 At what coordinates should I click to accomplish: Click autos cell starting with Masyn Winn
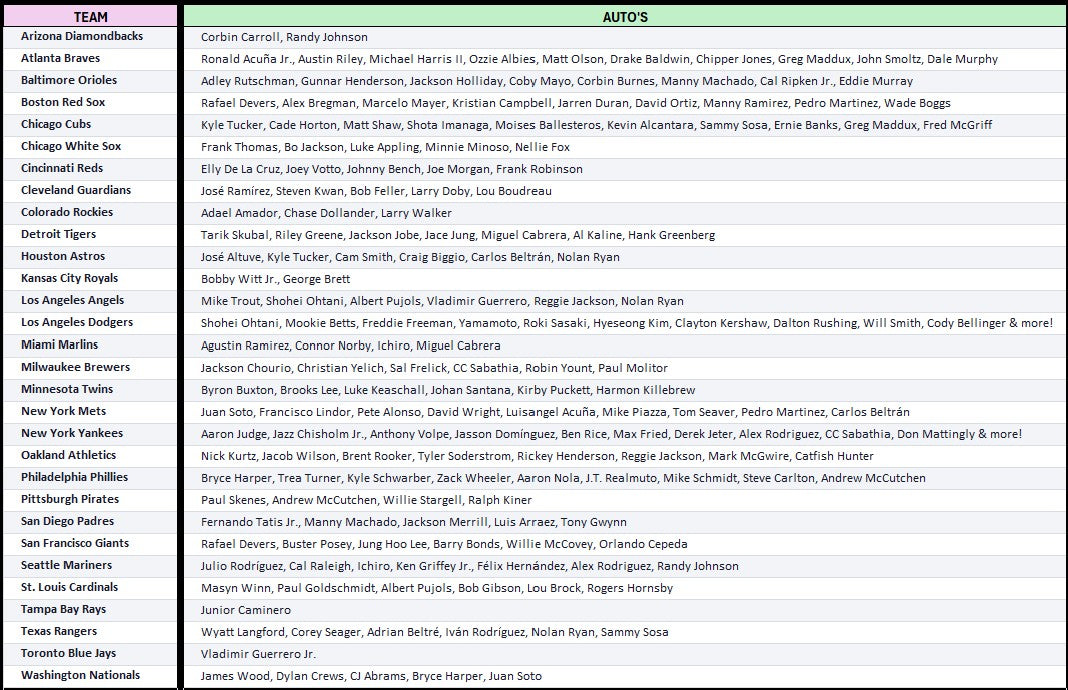tap(625, 588)
